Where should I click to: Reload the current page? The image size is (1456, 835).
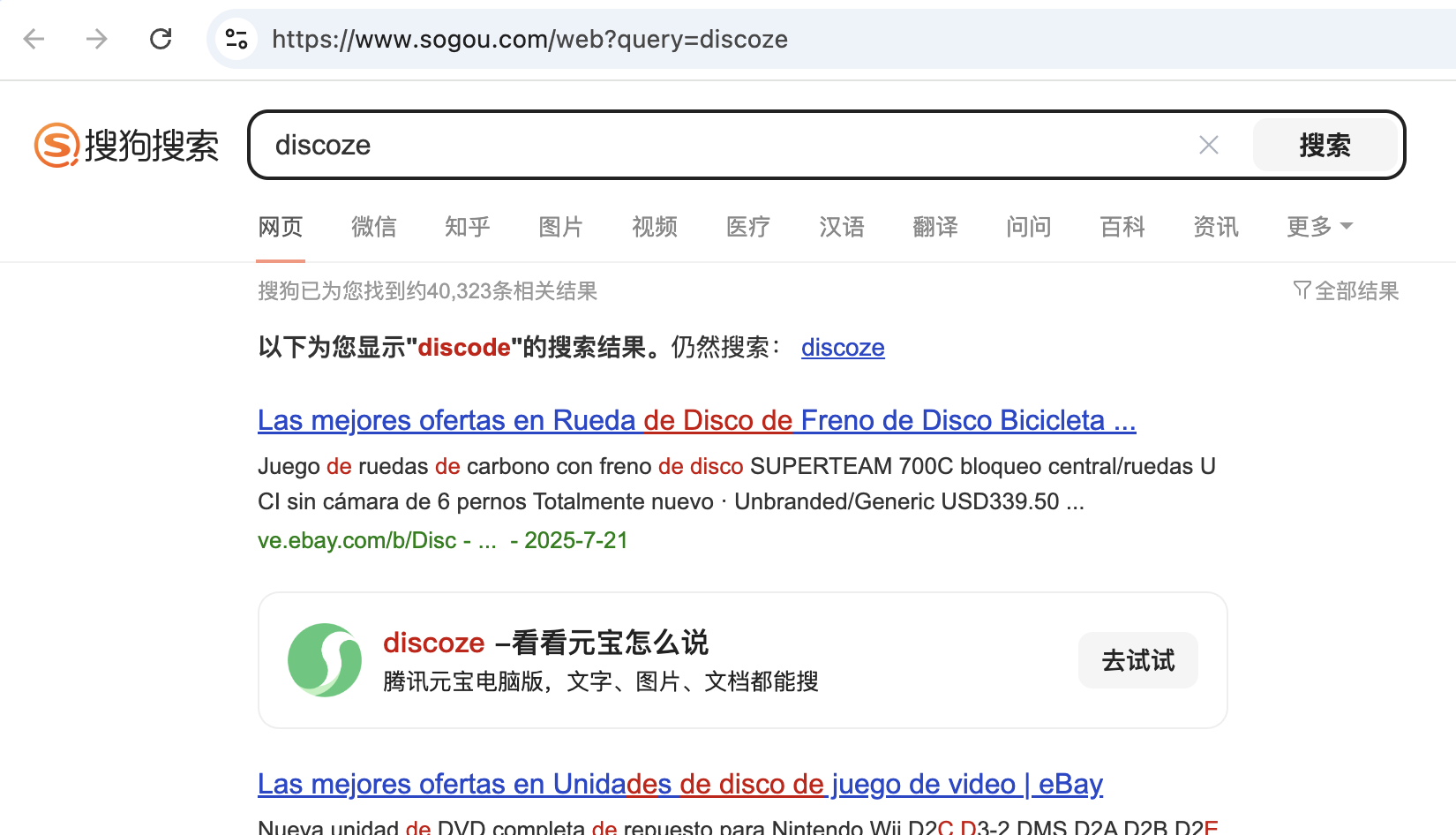[x=161, y=39]
